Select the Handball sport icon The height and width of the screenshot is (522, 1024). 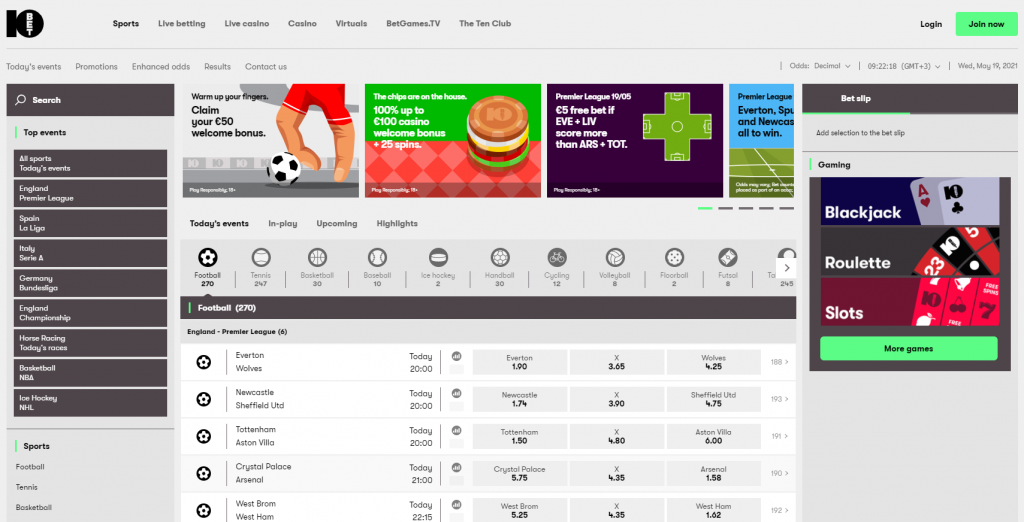[x=500, y=257]
